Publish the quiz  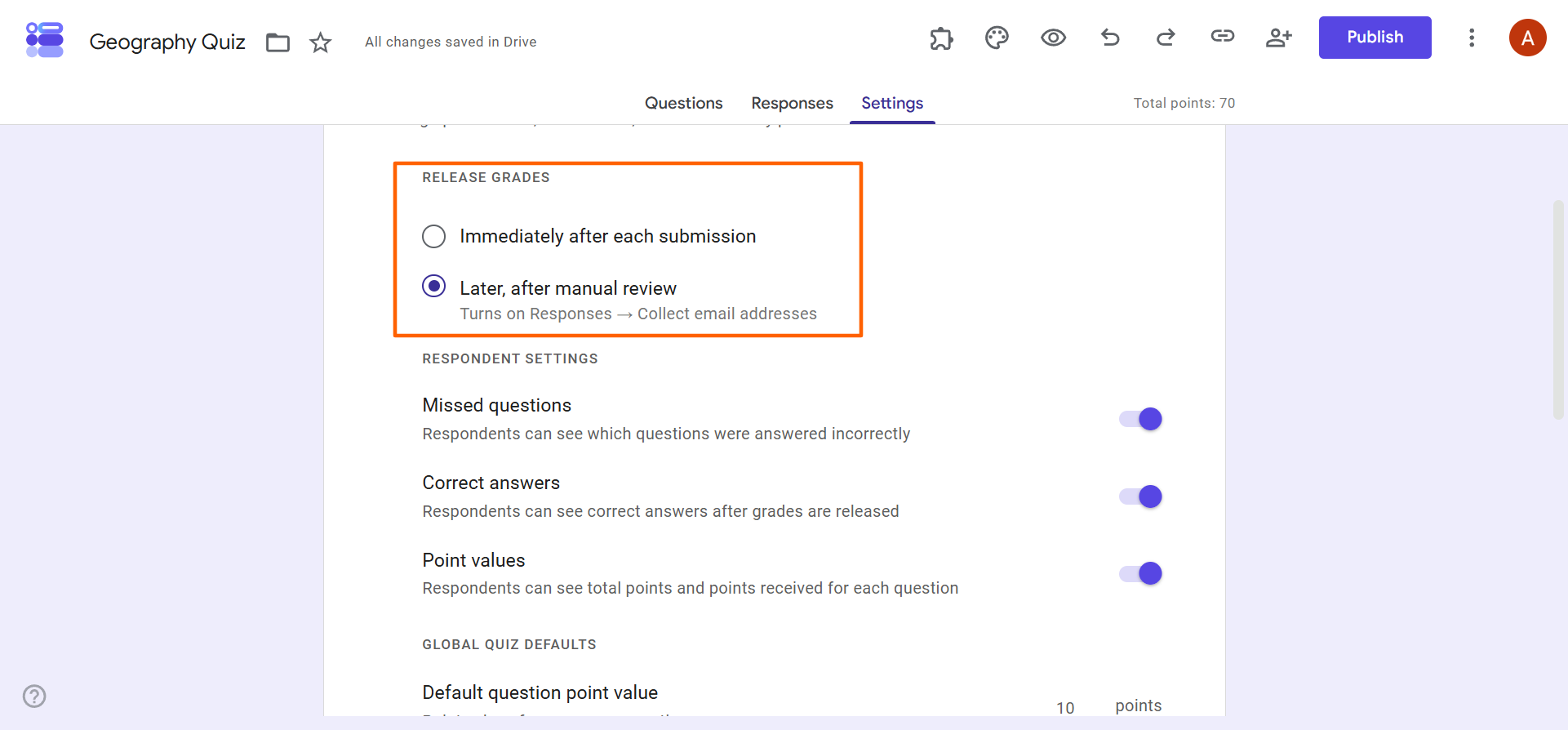tap(1375, 38)
